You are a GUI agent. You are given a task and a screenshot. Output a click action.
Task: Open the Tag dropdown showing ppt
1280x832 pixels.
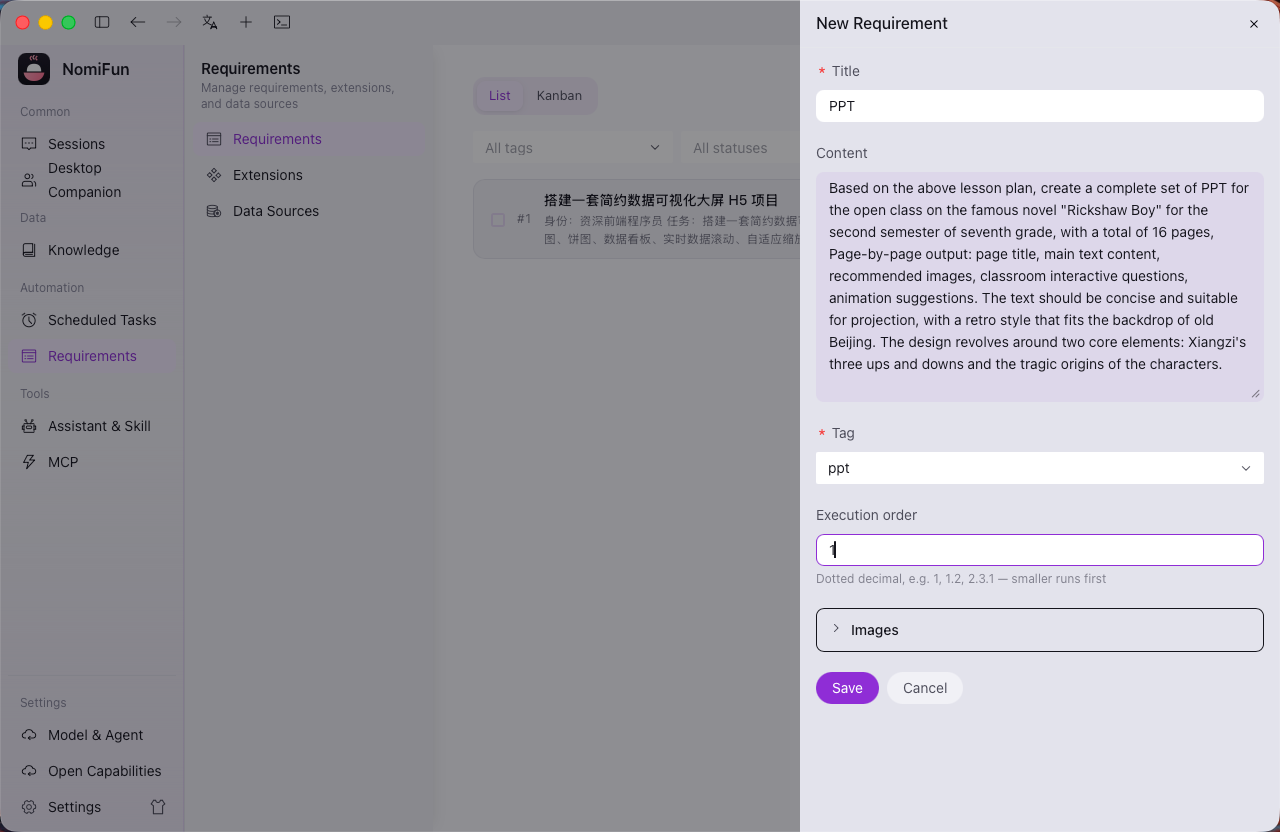[1040, 468]
